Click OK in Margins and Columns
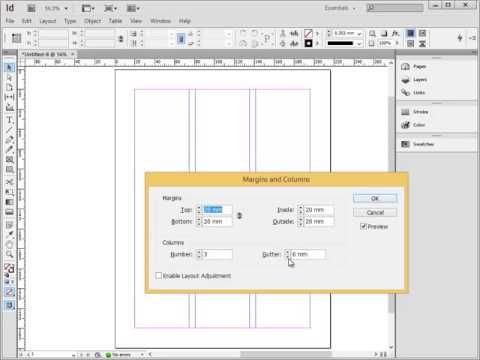480x360 pixels. click(x=375, y=198)
